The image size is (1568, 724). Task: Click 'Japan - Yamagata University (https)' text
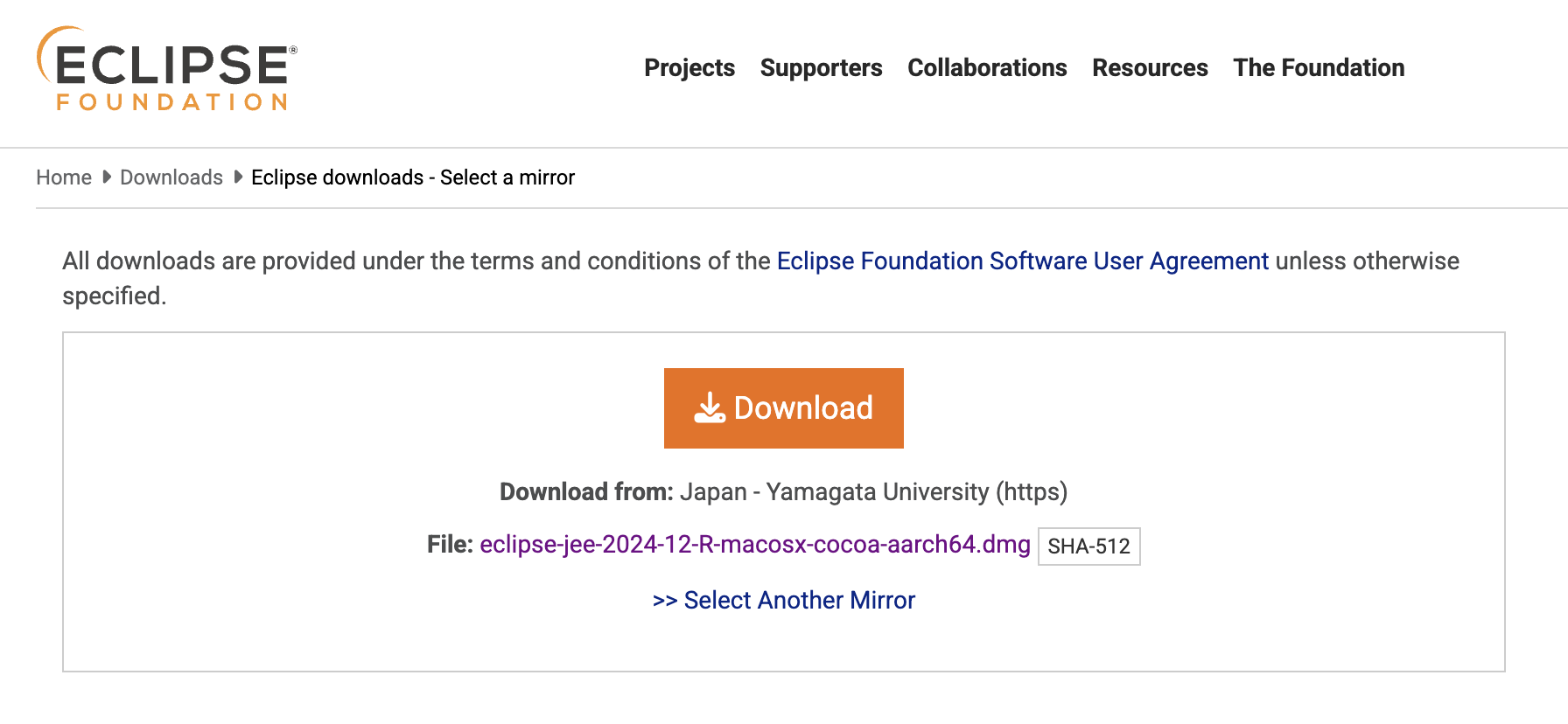874,491
